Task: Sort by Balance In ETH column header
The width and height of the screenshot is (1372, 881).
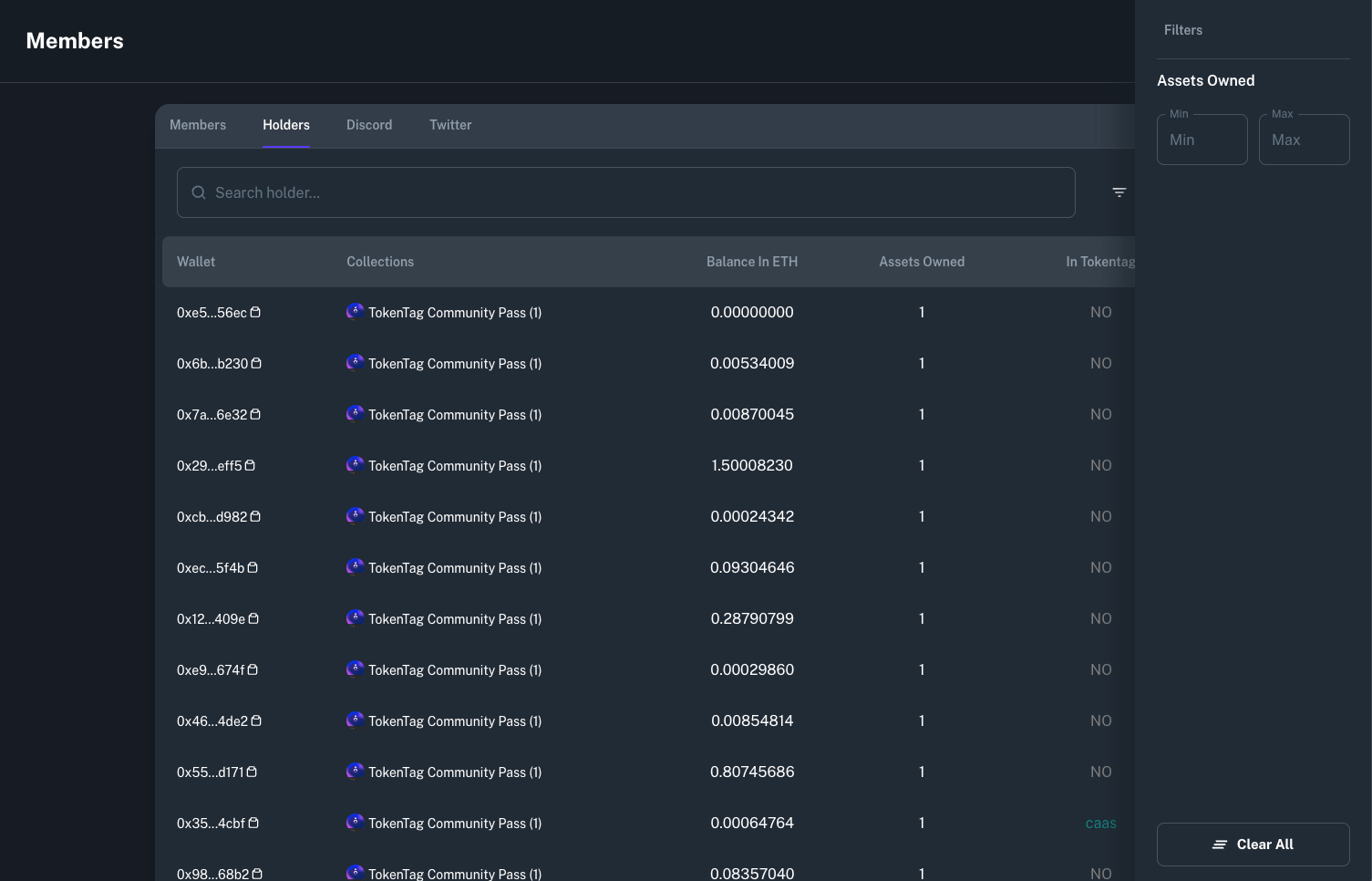Action: 752,262
